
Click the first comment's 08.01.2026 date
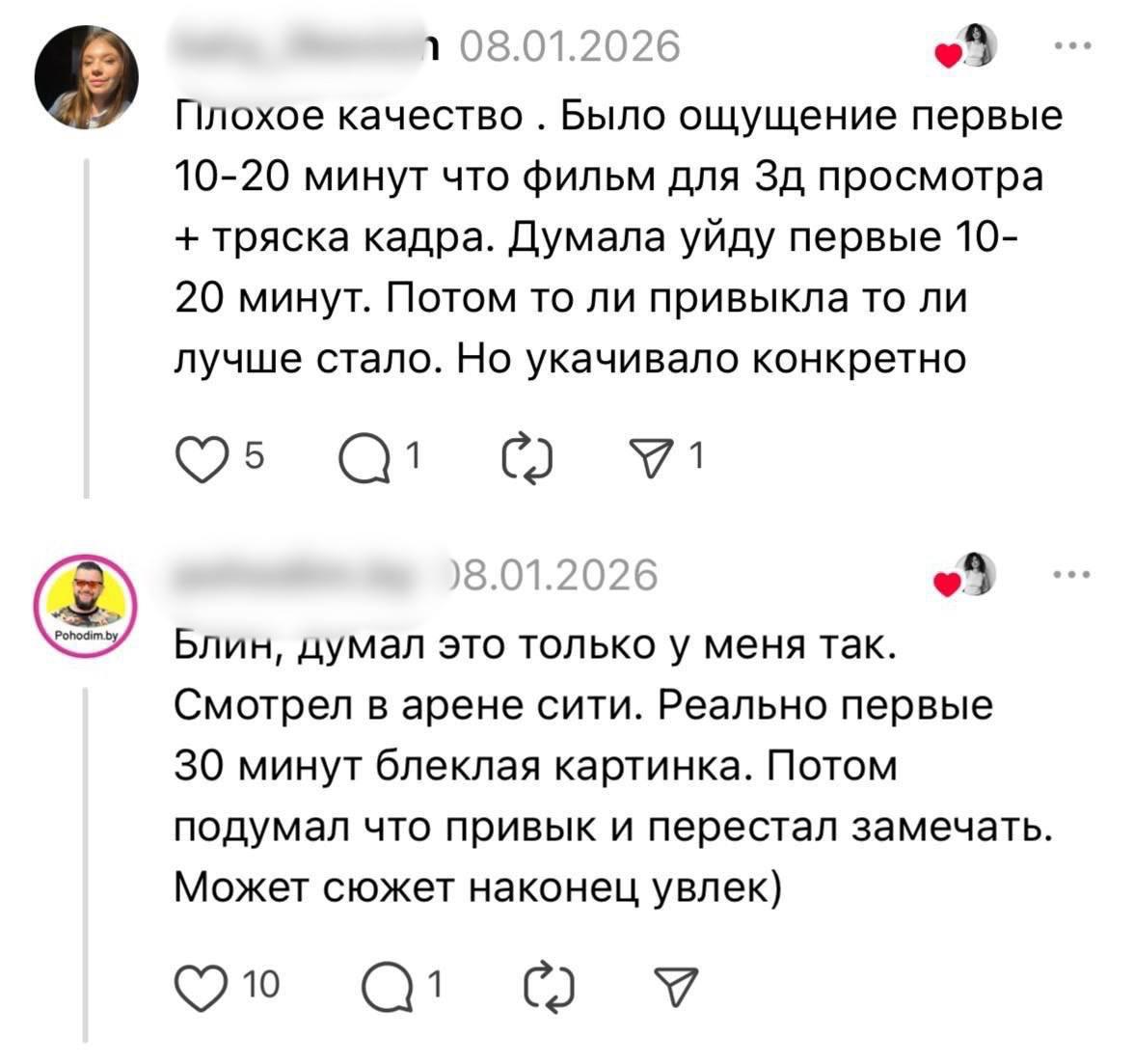click(x=570, y=45)
